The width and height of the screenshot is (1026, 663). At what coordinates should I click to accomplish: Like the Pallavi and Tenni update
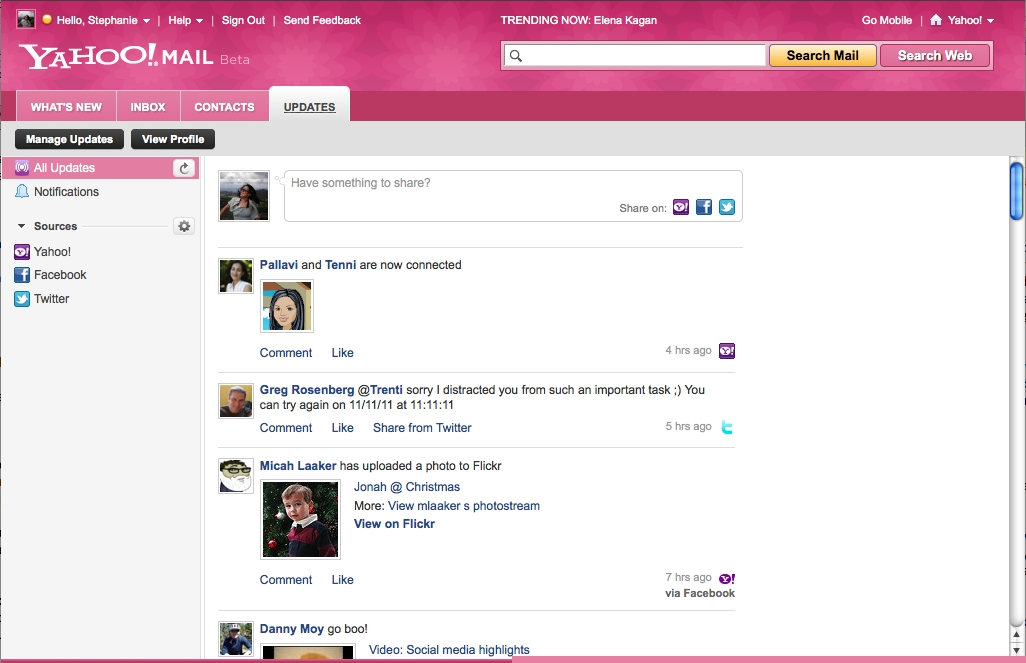[x=342, y=353]
